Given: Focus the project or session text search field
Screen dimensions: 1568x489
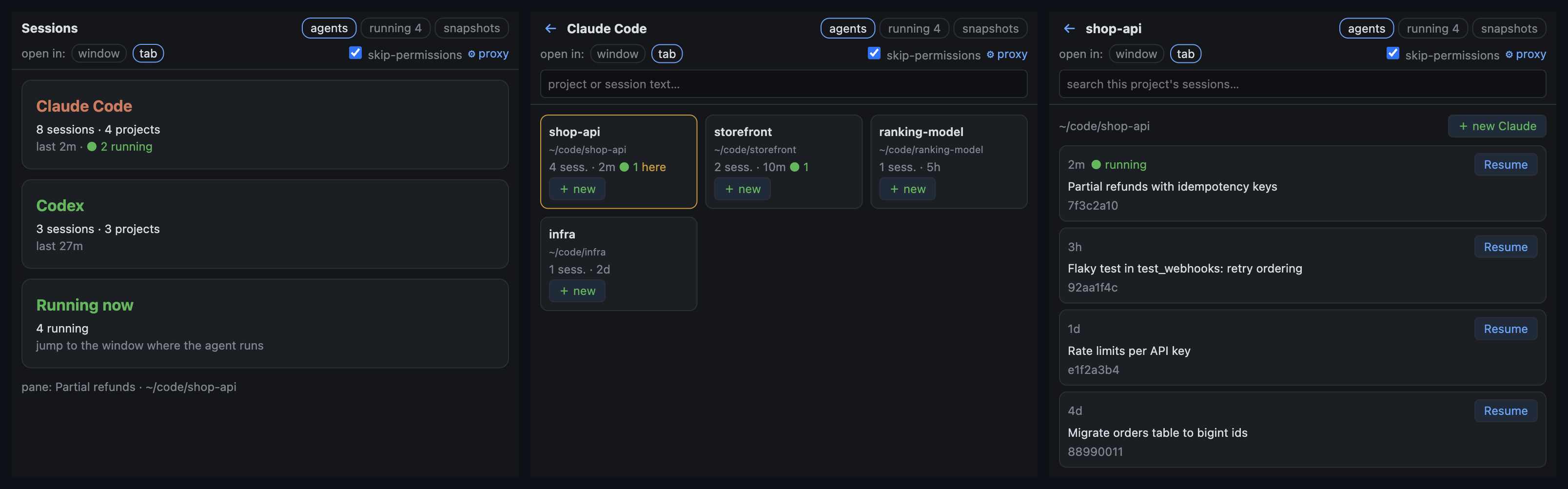Looking at the screenshot, I should [x=784, y=84].
